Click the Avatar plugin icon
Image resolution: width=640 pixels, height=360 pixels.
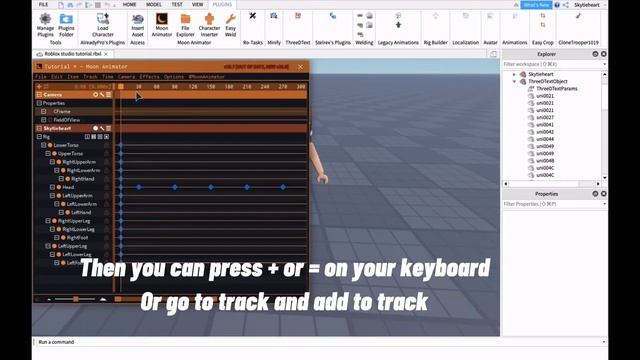(x=490, y=16)
